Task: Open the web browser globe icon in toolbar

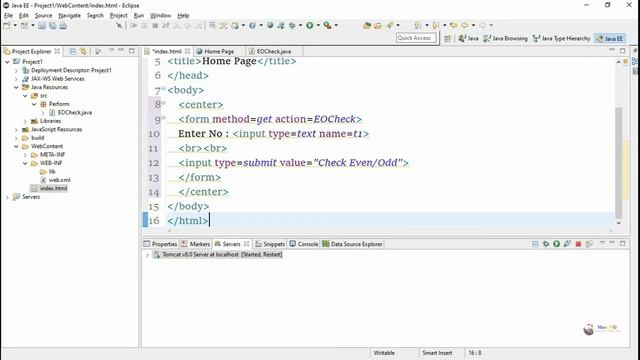Action: tap(270, 25)
